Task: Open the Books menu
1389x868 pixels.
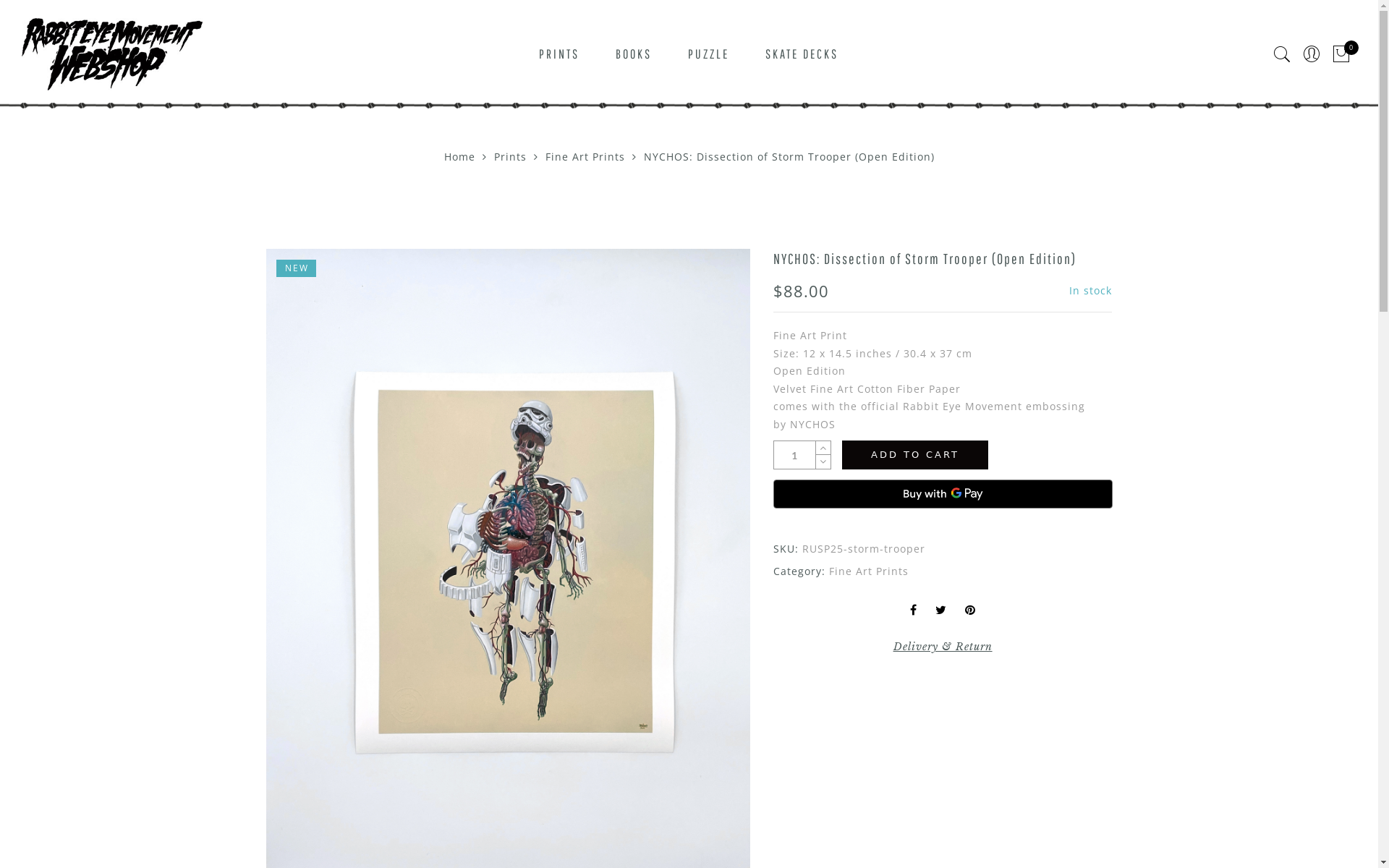Action: click(x=633, y=54)
